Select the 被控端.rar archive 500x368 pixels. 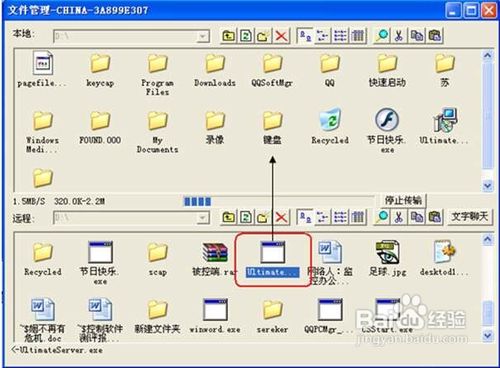tap(215, 259)
